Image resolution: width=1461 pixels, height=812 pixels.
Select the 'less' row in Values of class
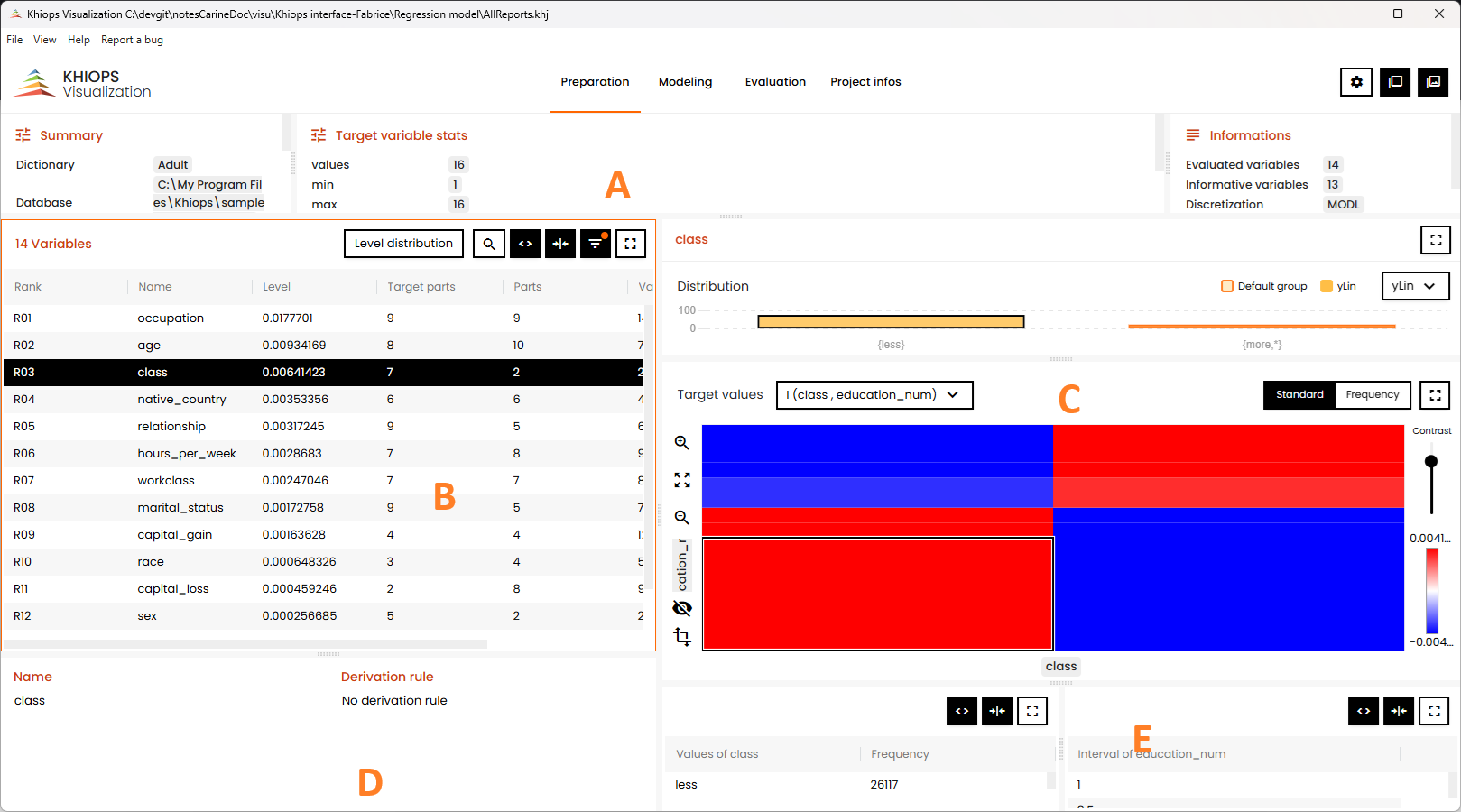click(x=857, y=785)
